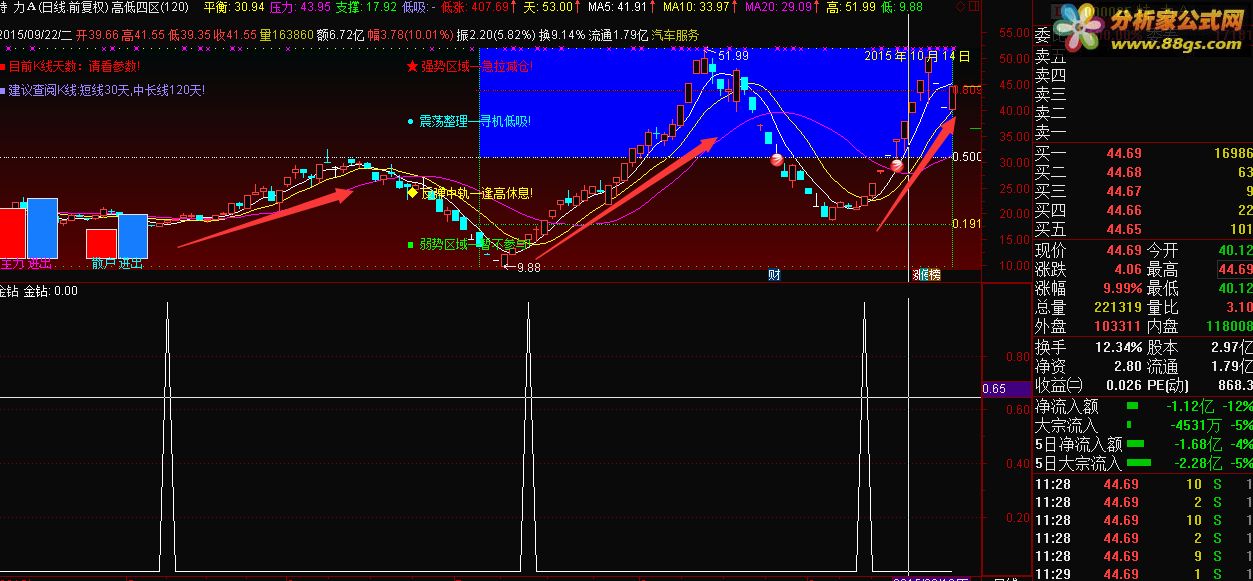Select the 卖一 ask row
Image resolution: width=1253 pixels, height=581 pixels.
click(1142, 132)
